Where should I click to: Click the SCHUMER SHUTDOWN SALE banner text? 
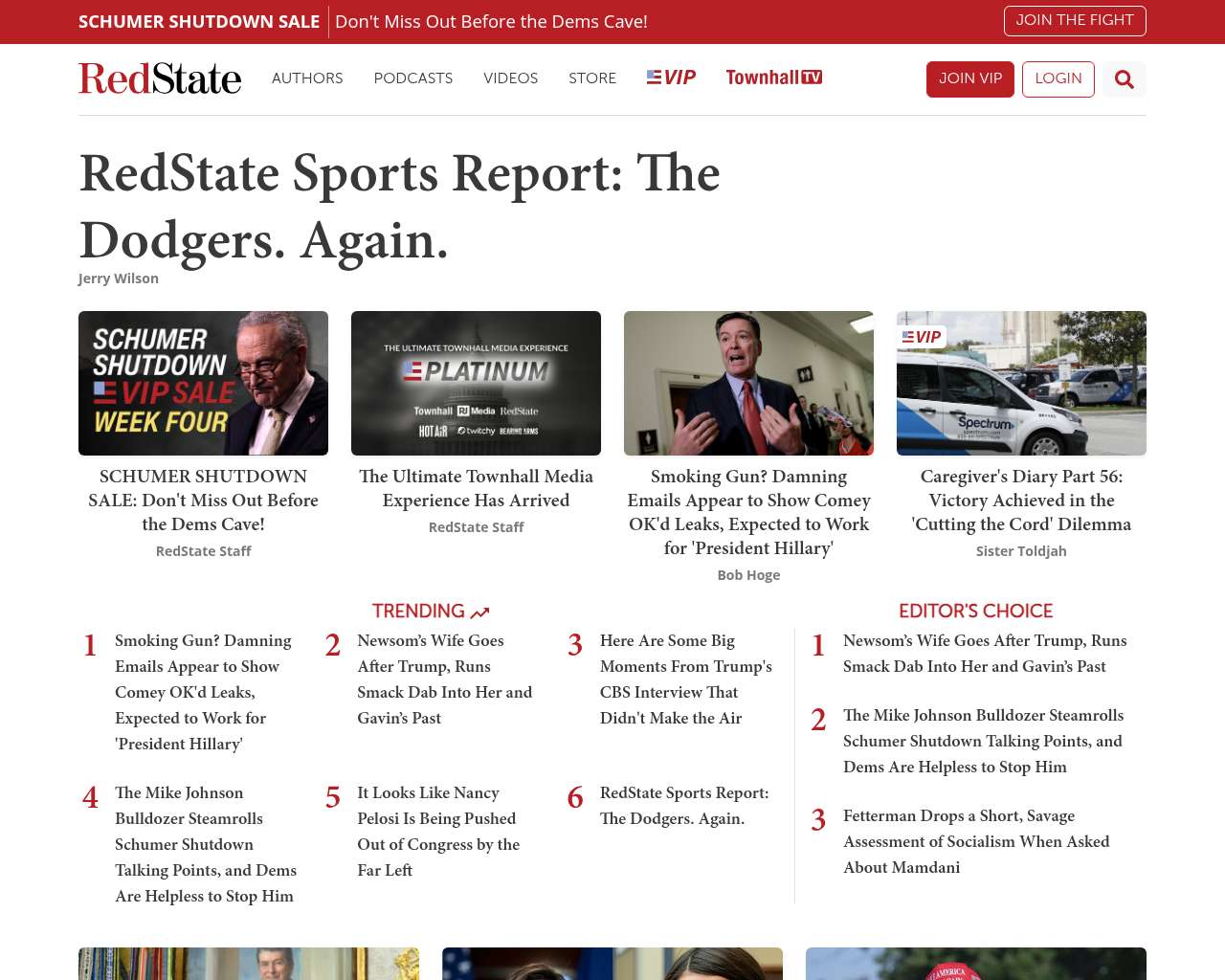tap(199, 21)
